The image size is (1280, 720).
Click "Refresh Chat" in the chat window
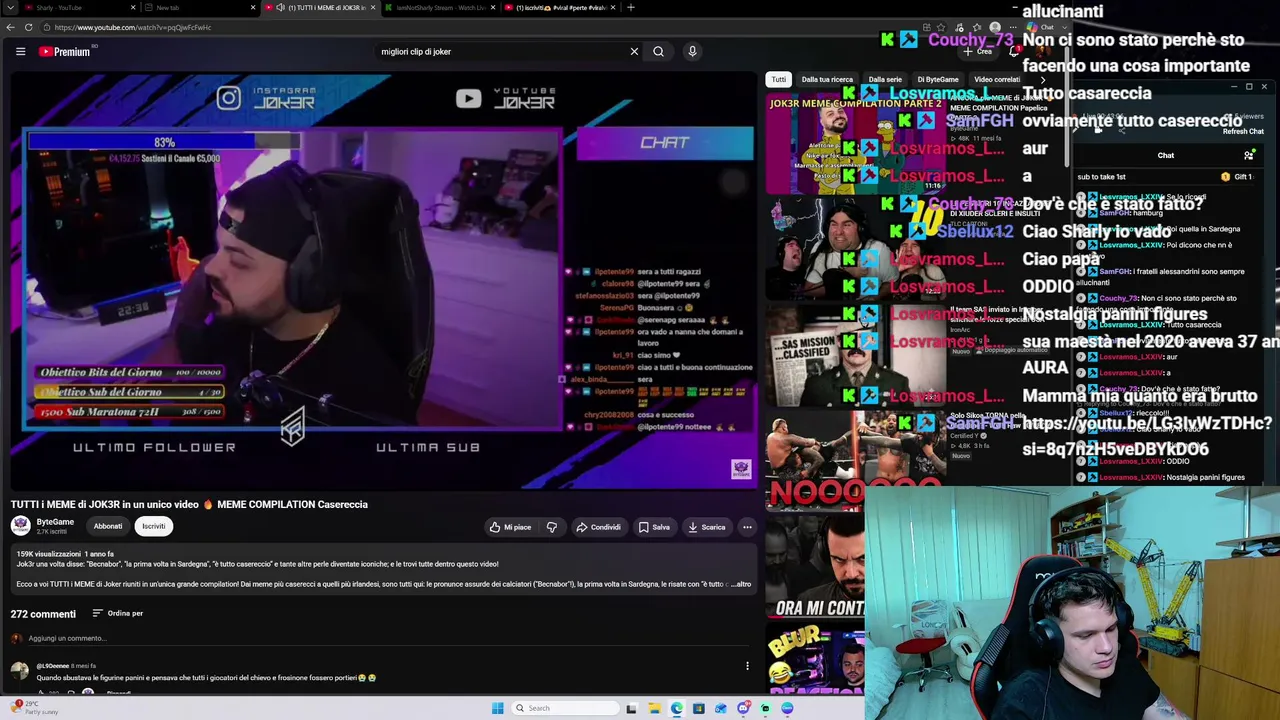(x=1243, y=131)
